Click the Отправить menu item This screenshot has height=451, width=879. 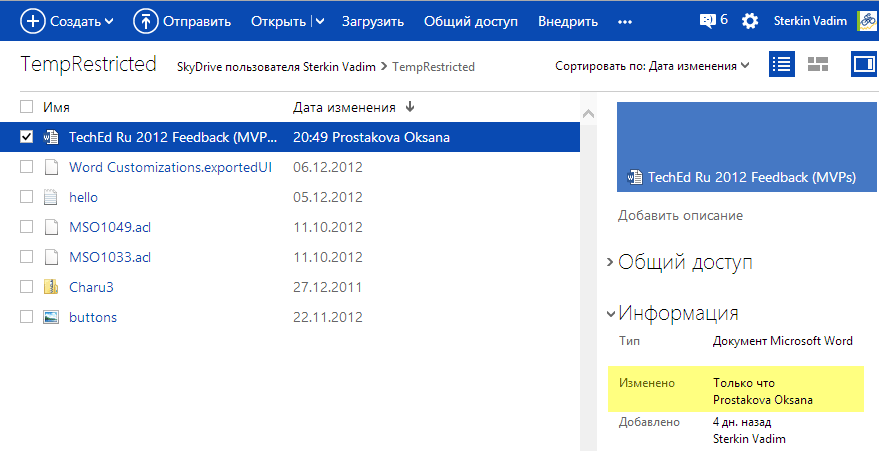197,22
